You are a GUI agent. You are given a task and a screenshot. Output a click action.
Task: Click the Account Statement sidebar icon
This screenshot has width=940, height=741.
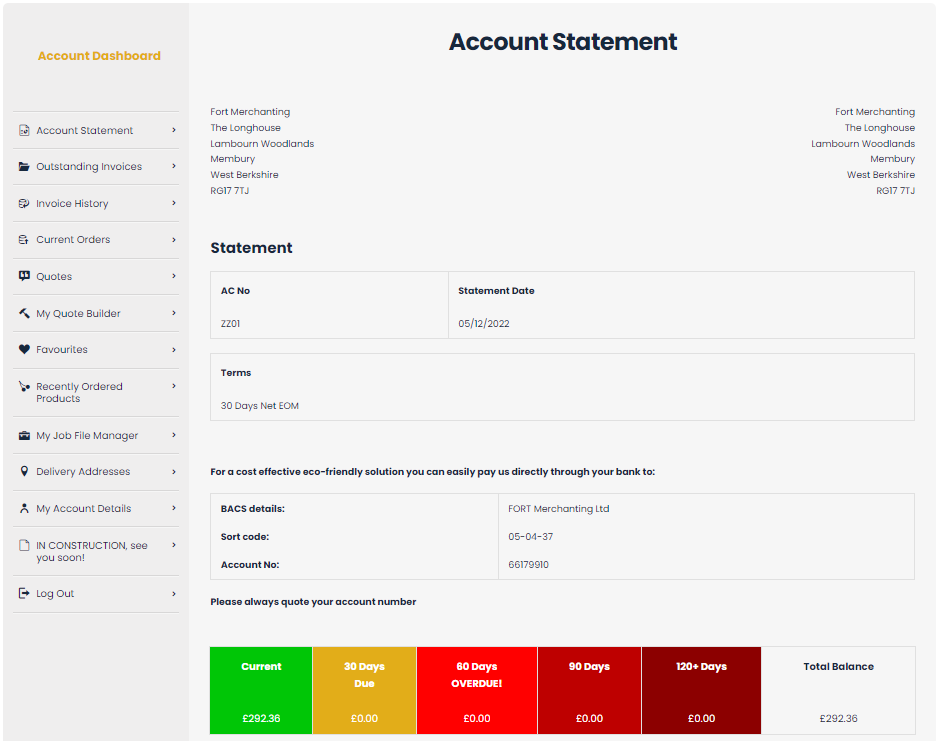24,130
